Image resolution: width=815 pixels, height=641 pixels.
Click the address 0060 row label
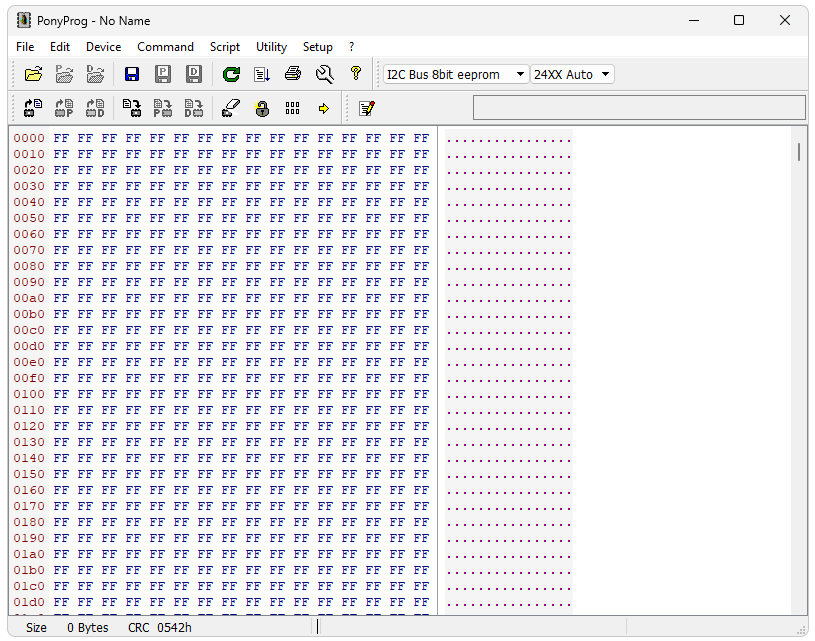(x=29, y=234)
